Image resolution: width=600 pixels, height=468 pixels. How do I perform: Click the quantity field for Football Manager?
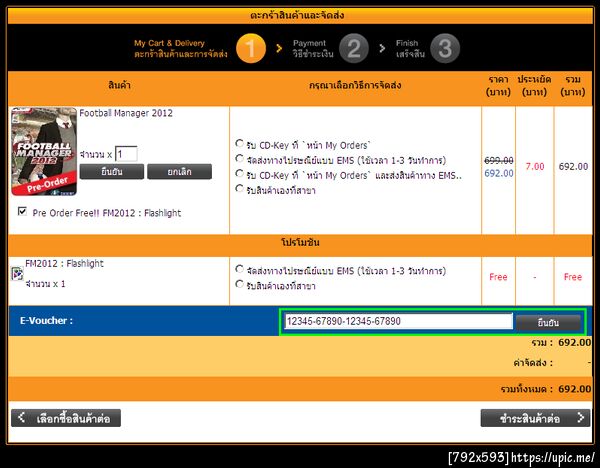pyautogui.click(x=126, y=154)
